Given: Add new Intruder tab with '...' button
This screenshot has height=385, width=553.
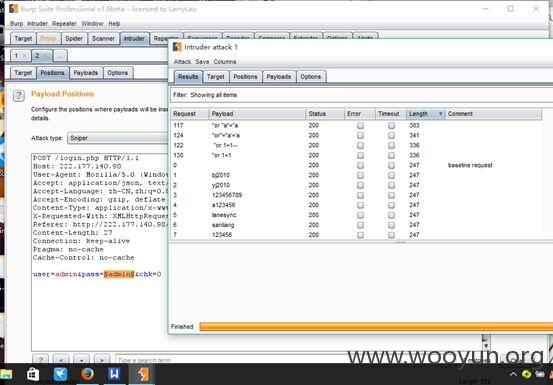Looking at the screenshot, I should [60, 56].
